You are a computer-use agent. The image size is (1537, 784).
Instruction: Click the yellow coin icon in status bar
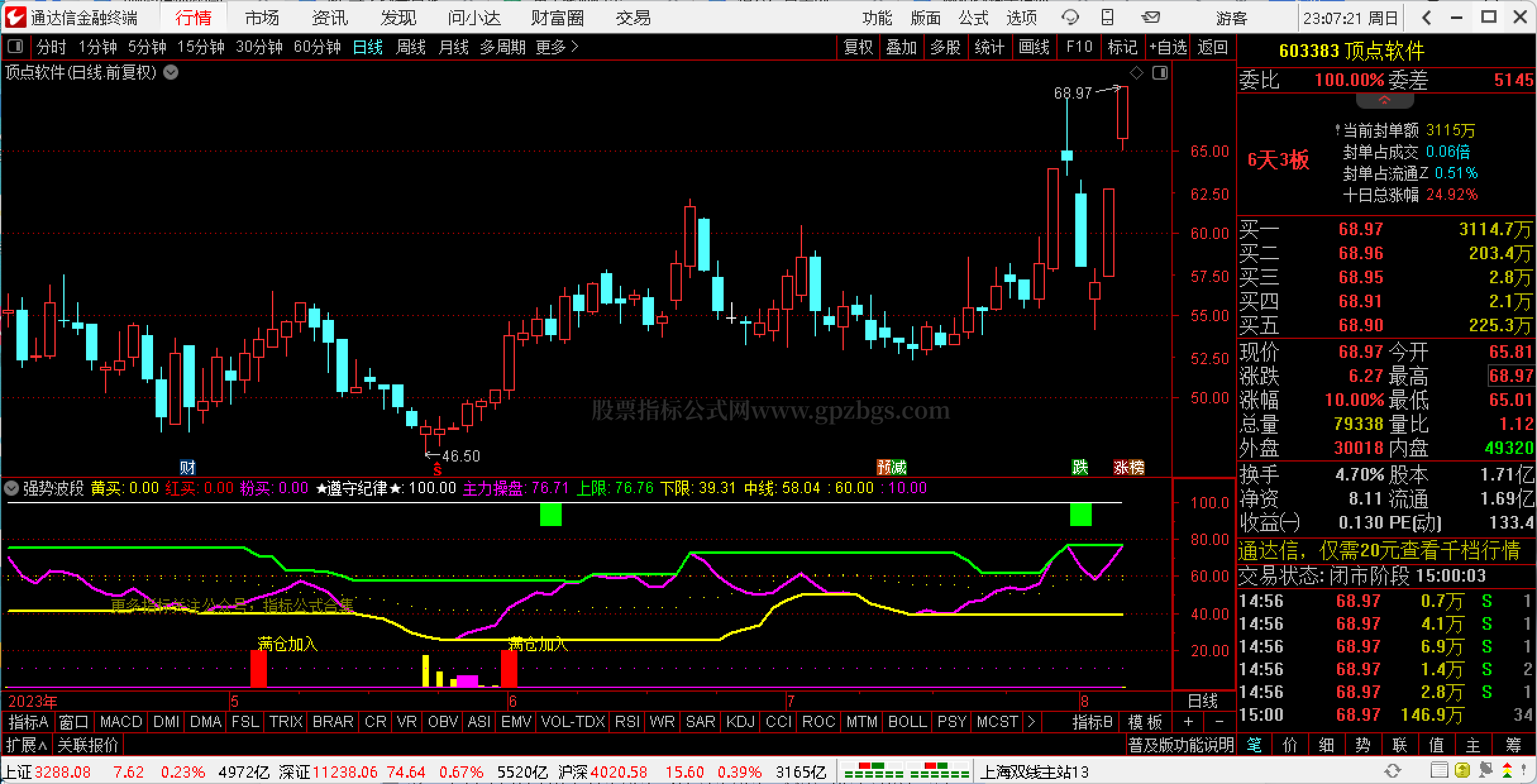(x=1462, y=771)
